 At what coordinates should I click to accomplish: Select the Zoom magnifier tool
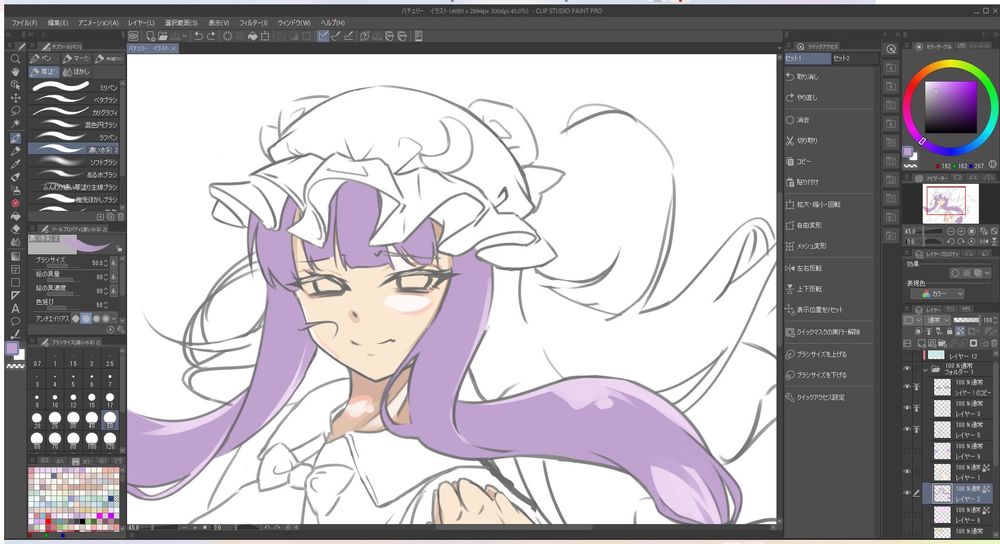[x=15, y=59]
